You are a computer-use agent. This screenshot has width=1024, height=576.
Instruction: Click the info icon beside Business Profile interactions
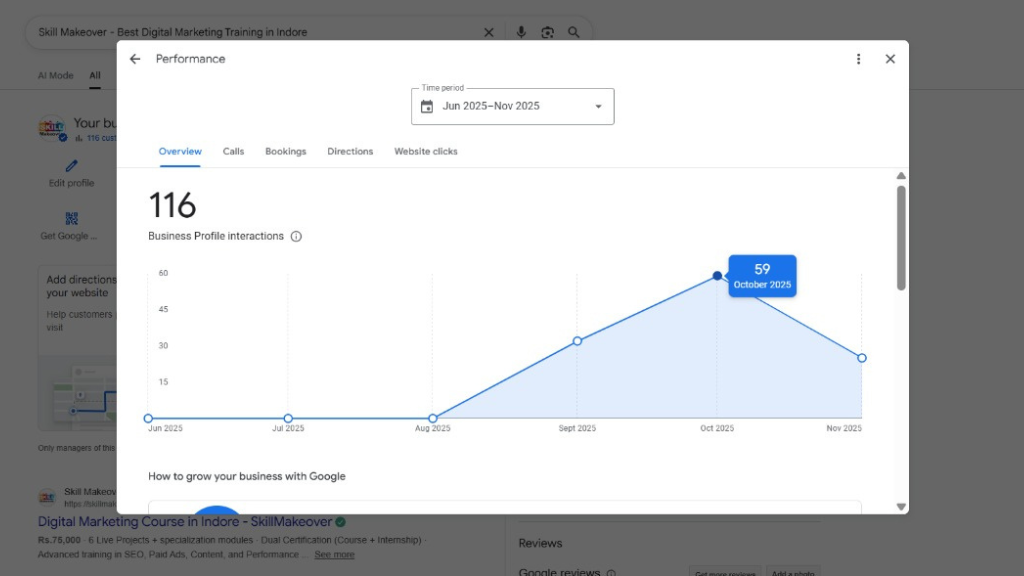(296, 237)
